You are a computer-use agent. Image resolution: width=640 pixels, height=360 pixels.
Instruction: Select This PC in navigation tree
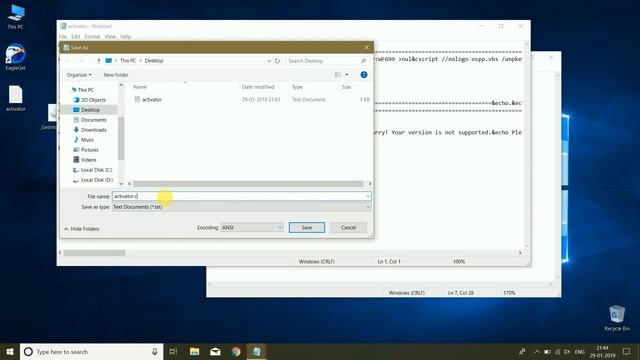[x=82, y=90]
